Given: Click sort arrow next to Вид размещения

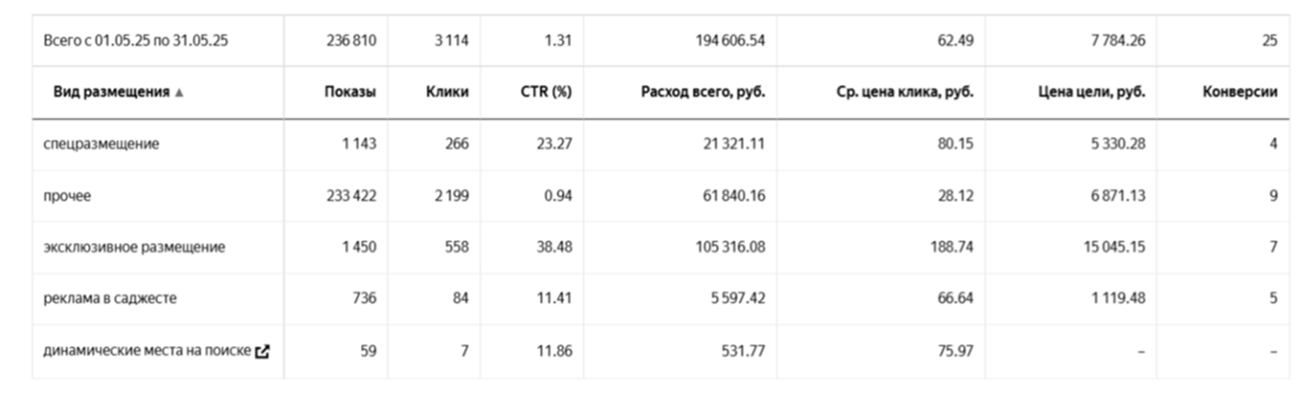Looking at the screenshot, I should coord(179,92).
